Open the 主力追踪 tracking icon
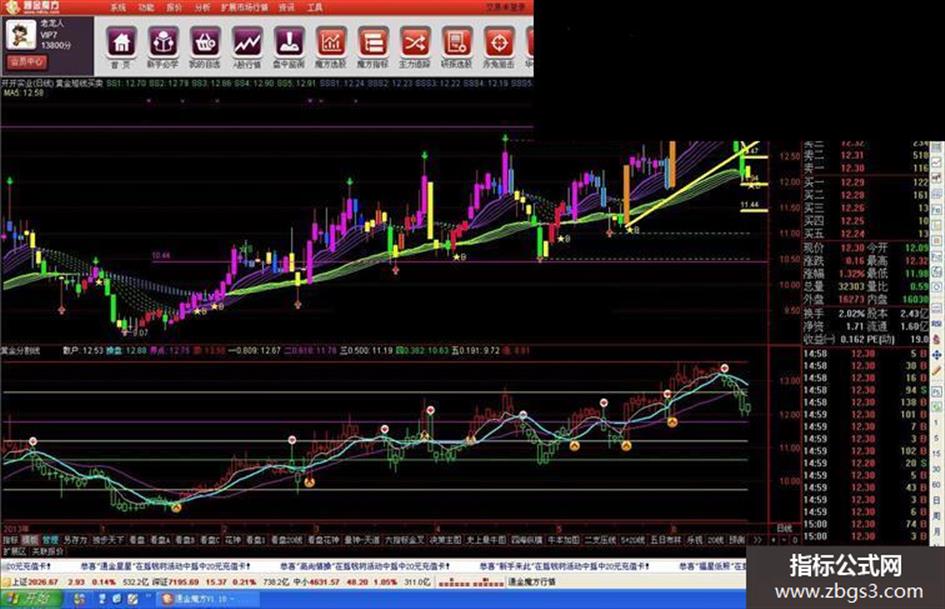This screenshot has width=945, height=609. 415,42
